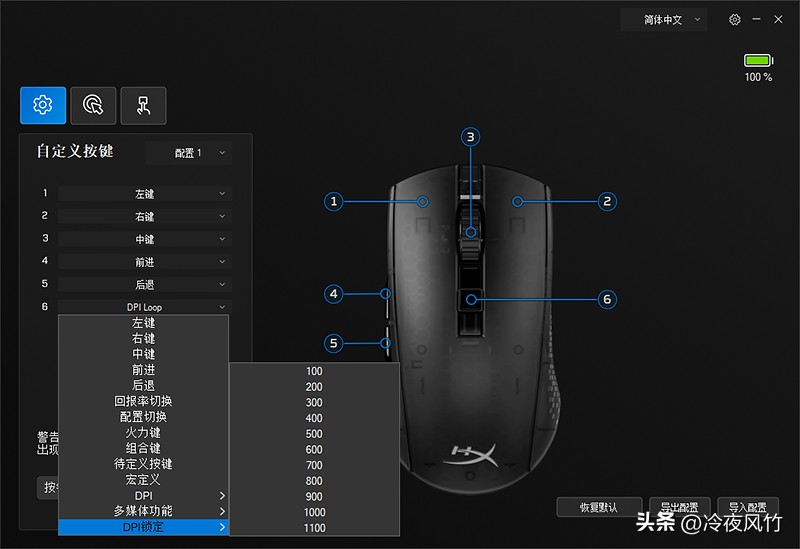The image size is (800, 549).
Task: Expand button 4 前进 assignment dropdown
Action: click(x=144, y=262)
